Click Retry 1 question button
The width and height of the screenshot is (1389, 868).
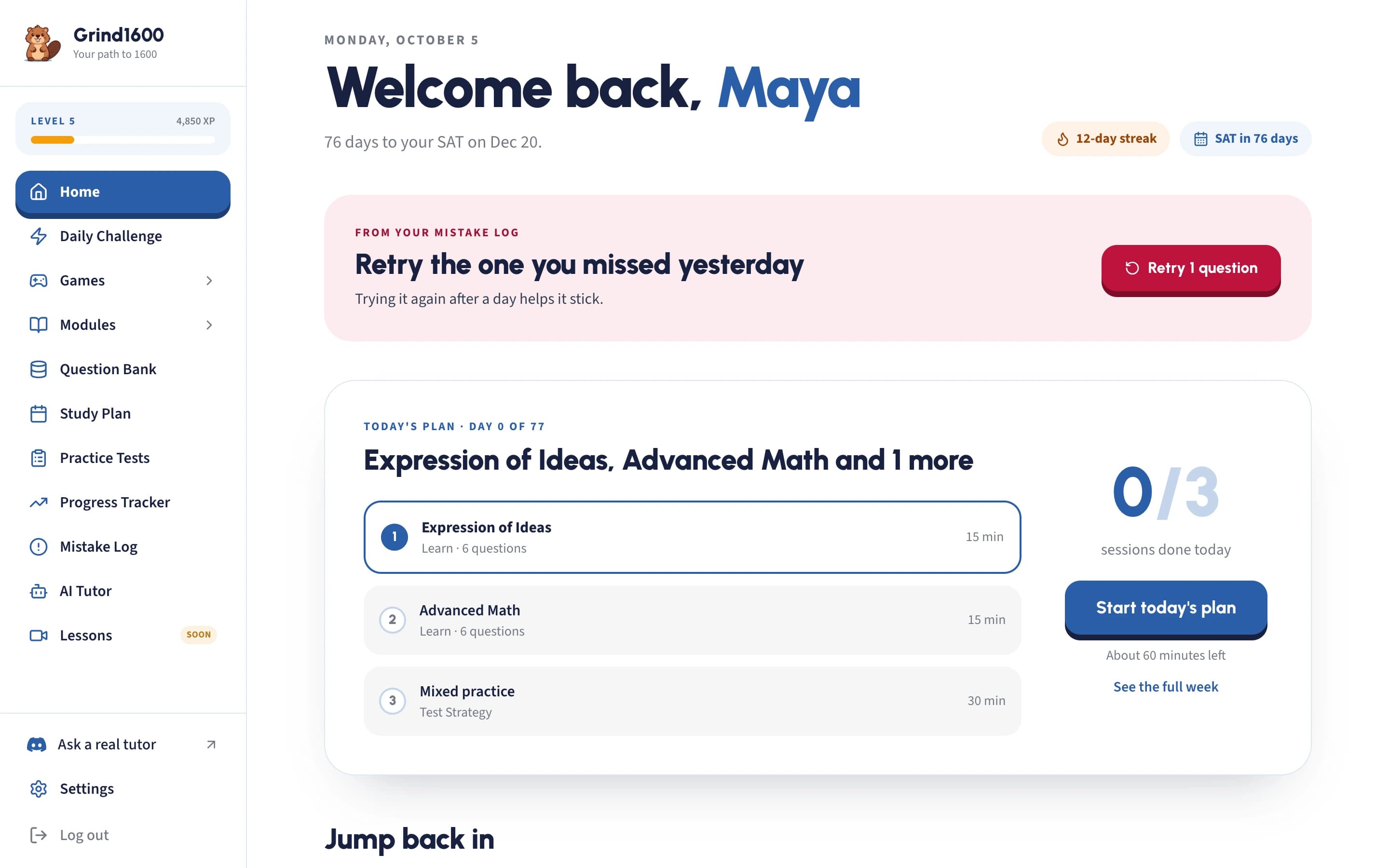1190,270
